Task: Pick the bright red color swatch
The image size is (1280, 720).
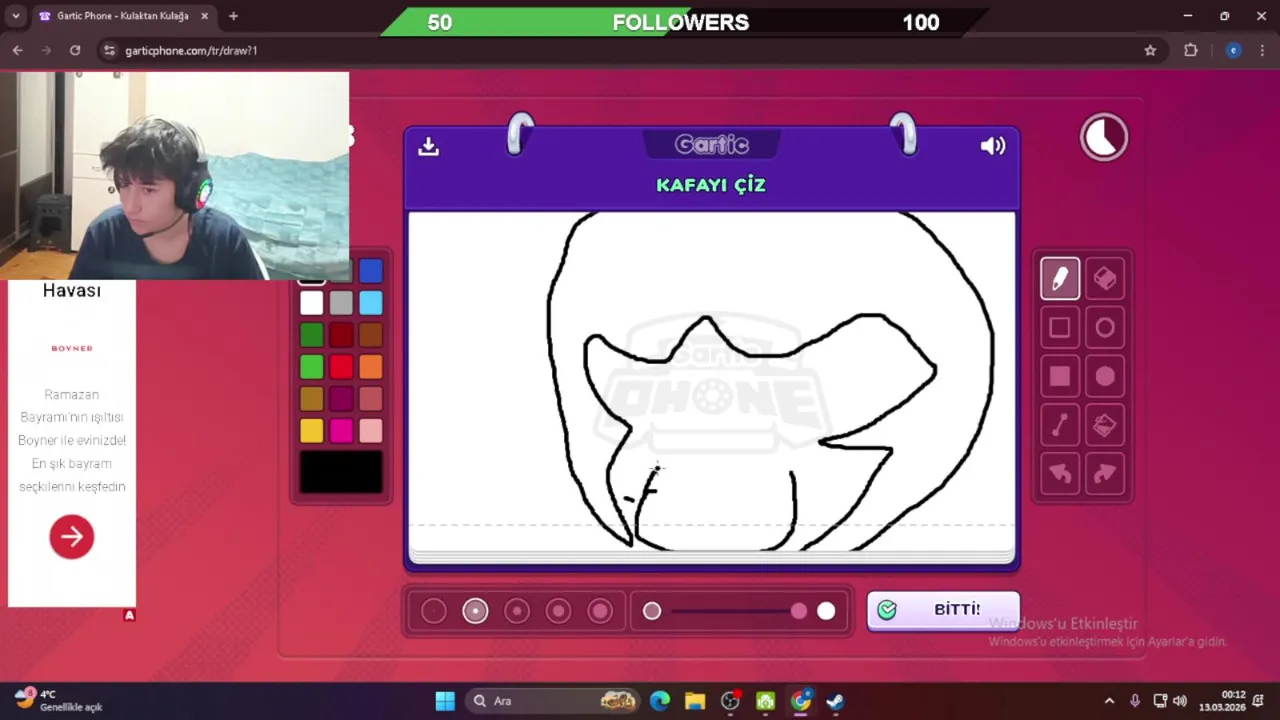Action: point(341,367)
